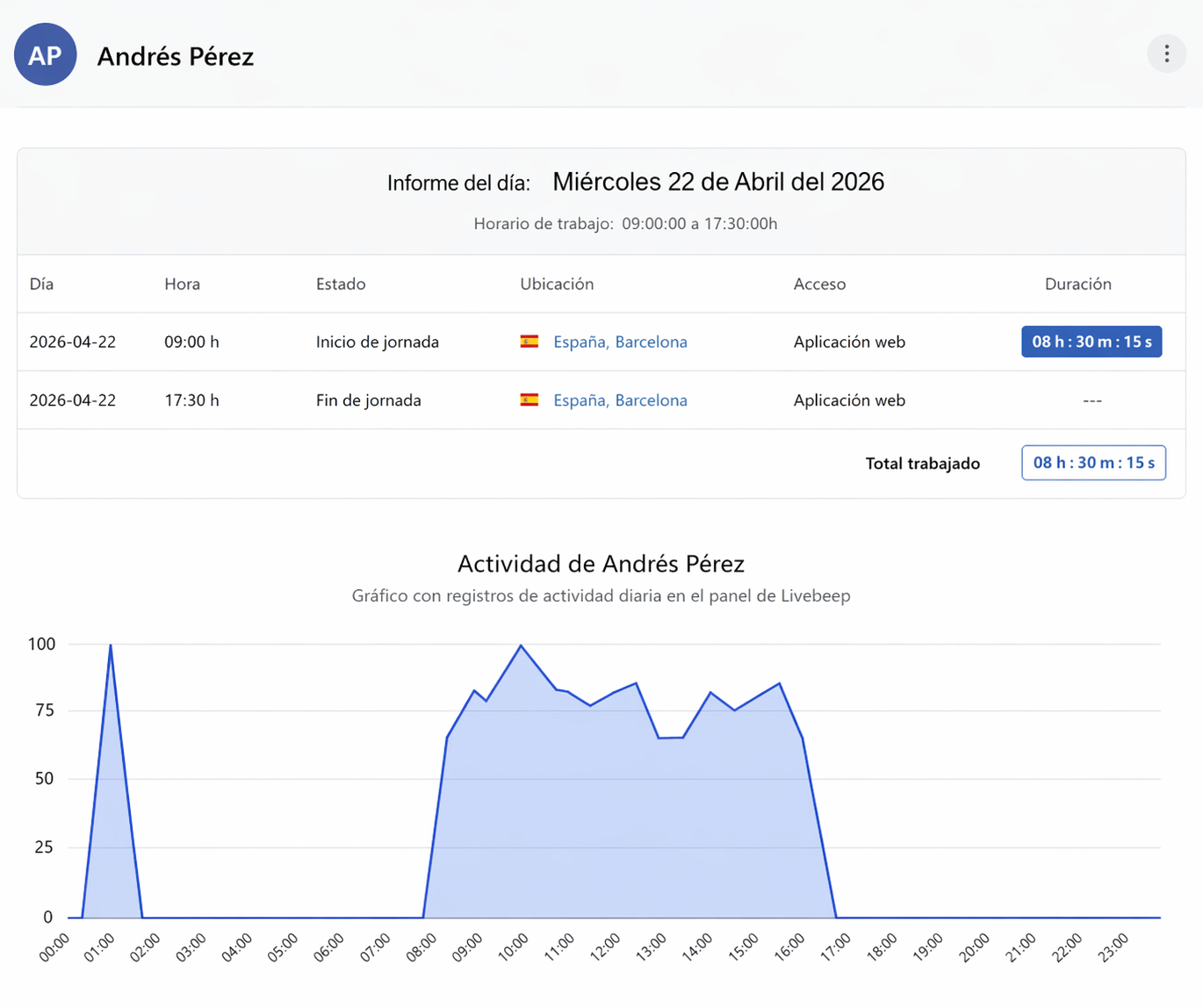Click the Inicio de jornada status cell
Image resolution: width=1203 pixels, height=1008 pixels.
coord(378,342)
